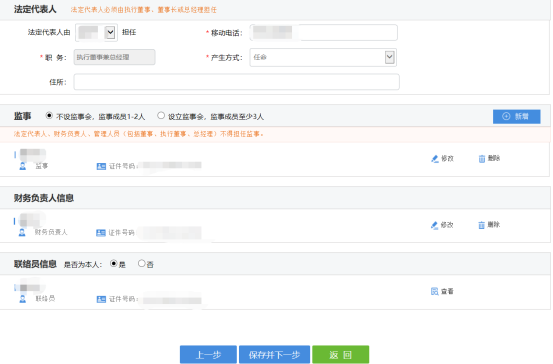The width and height of the screenshot is (553, 364).
Task: Click the disabled 职务 field
Action: pyautogui.click(x=114, y=57)
